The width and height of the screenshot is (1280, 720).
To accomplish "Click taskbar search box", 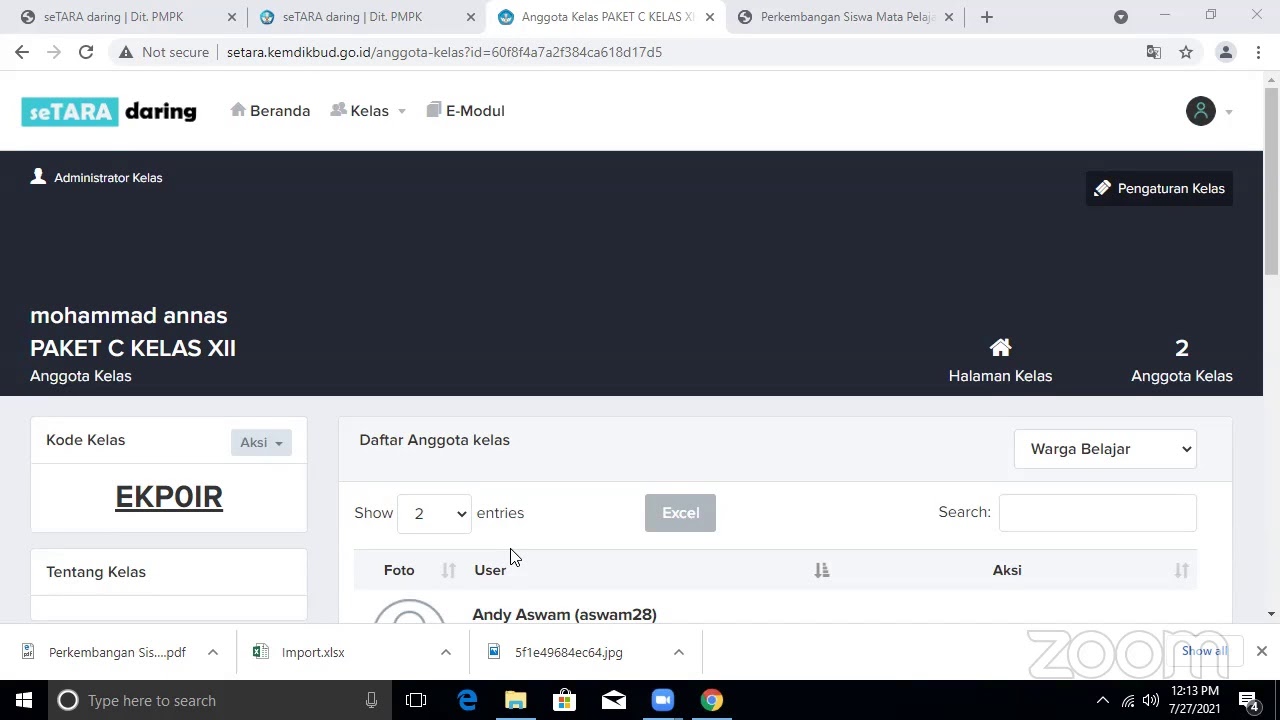I will (220, 700).
